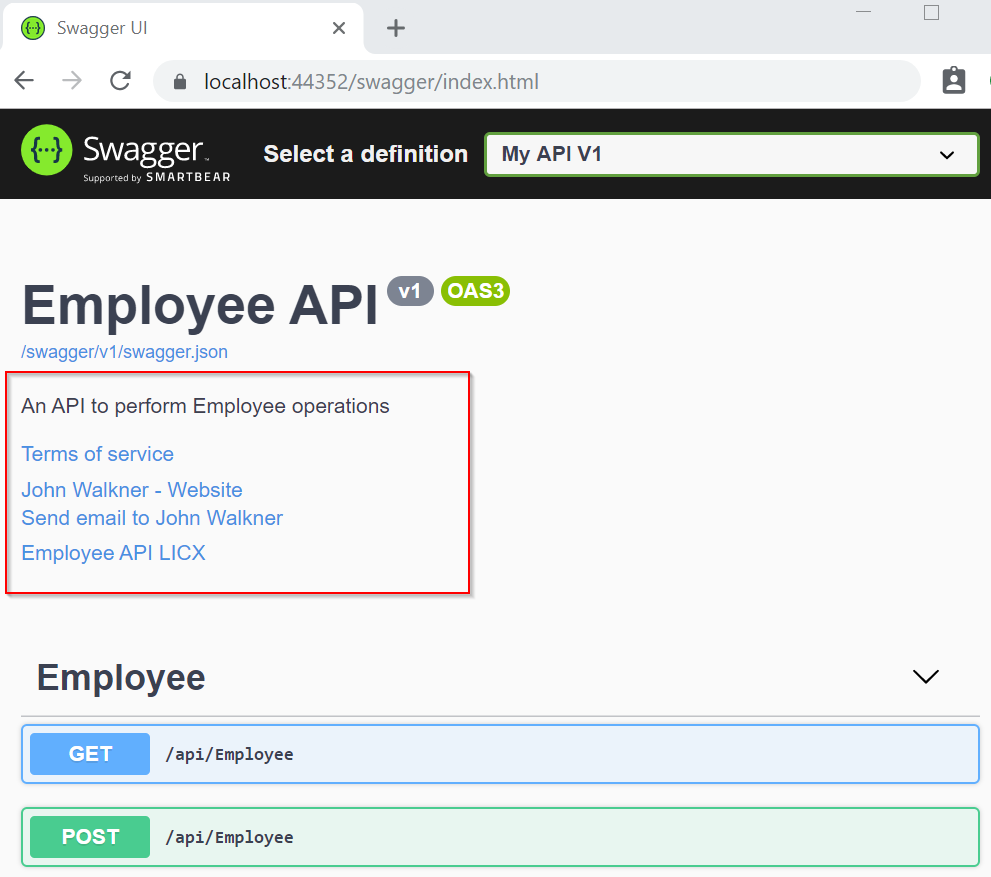The width and height of the screenshot is (991, 877).
Task: Open a new browser tab
Action: click(x=394, y=28)
